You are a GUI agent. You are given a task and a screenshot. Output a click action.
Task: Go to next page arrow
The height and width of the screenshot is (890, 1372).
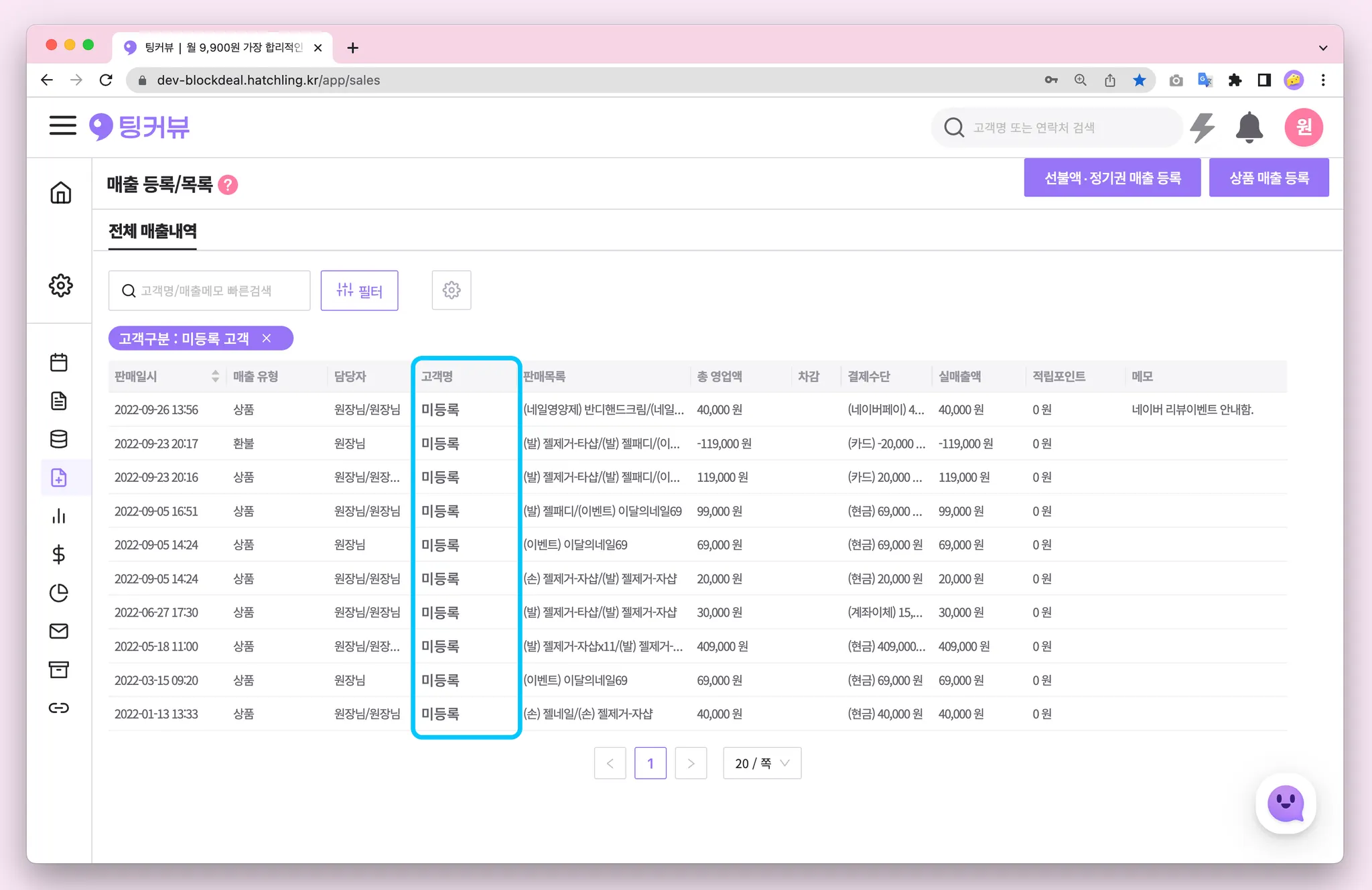point(691,763)
